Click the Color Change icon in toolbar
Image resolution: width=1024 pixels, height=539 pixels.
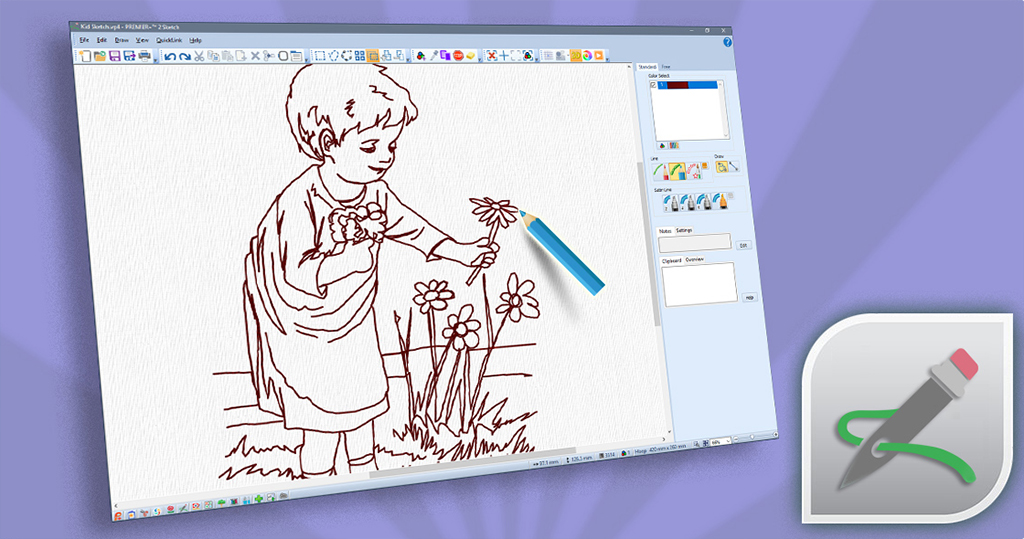pos(421,56)
